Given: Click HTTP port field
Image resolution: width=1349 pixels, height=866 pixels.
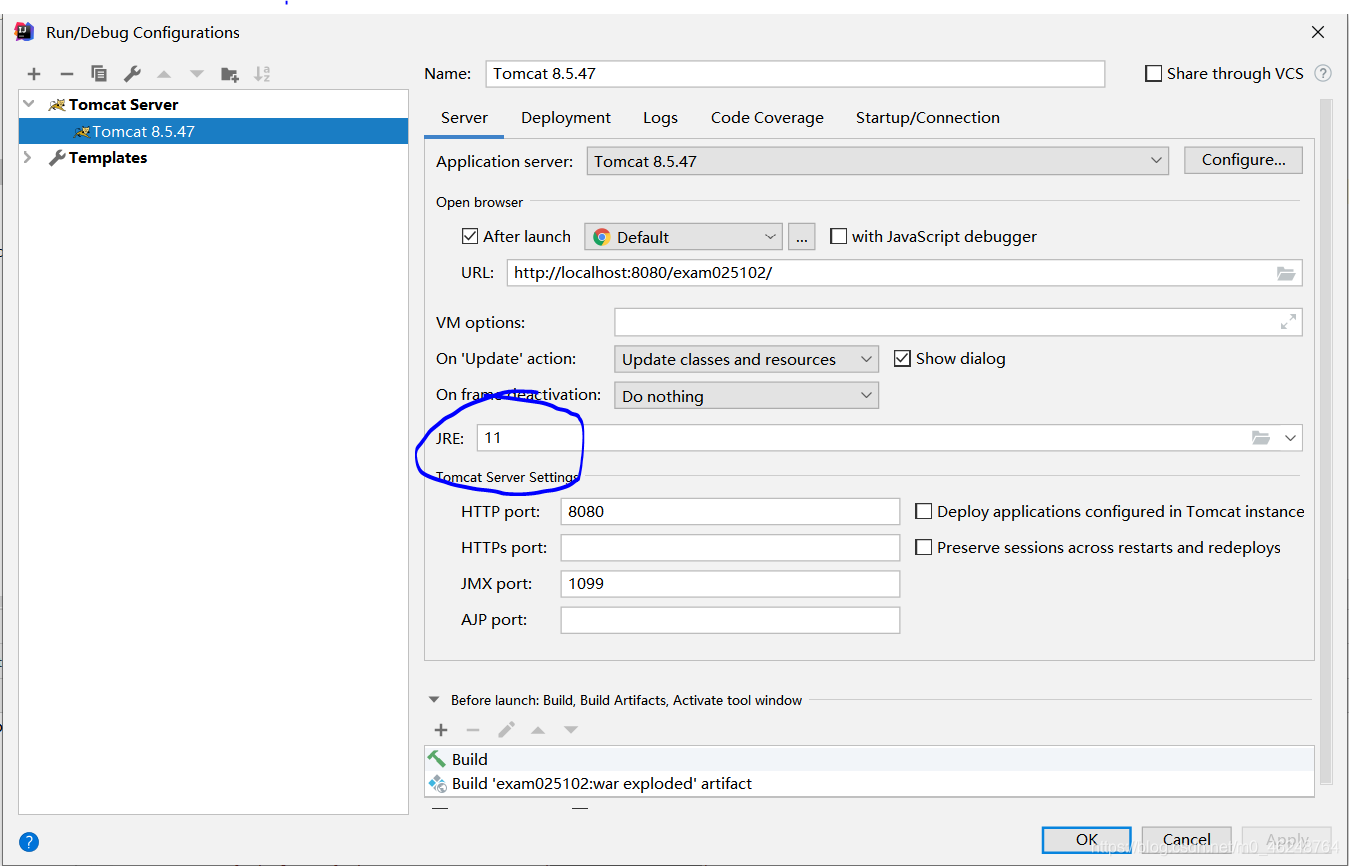Looking at the screenshot, I should (x=730, y=511).
